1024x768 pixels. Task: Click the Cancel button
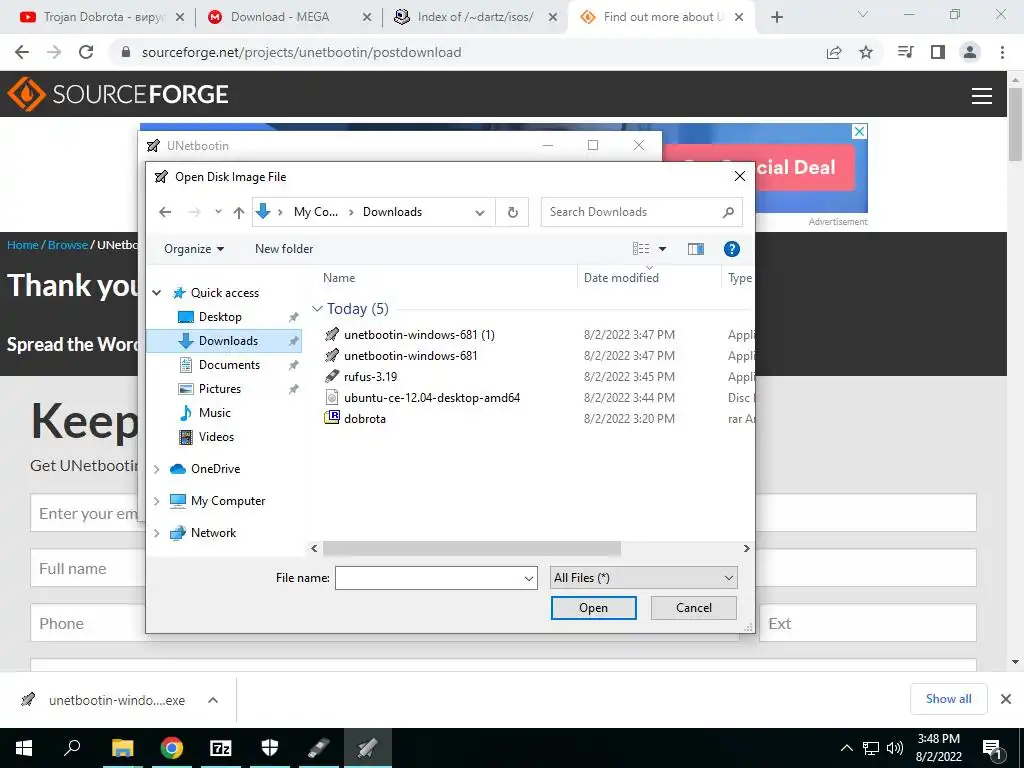694,608
